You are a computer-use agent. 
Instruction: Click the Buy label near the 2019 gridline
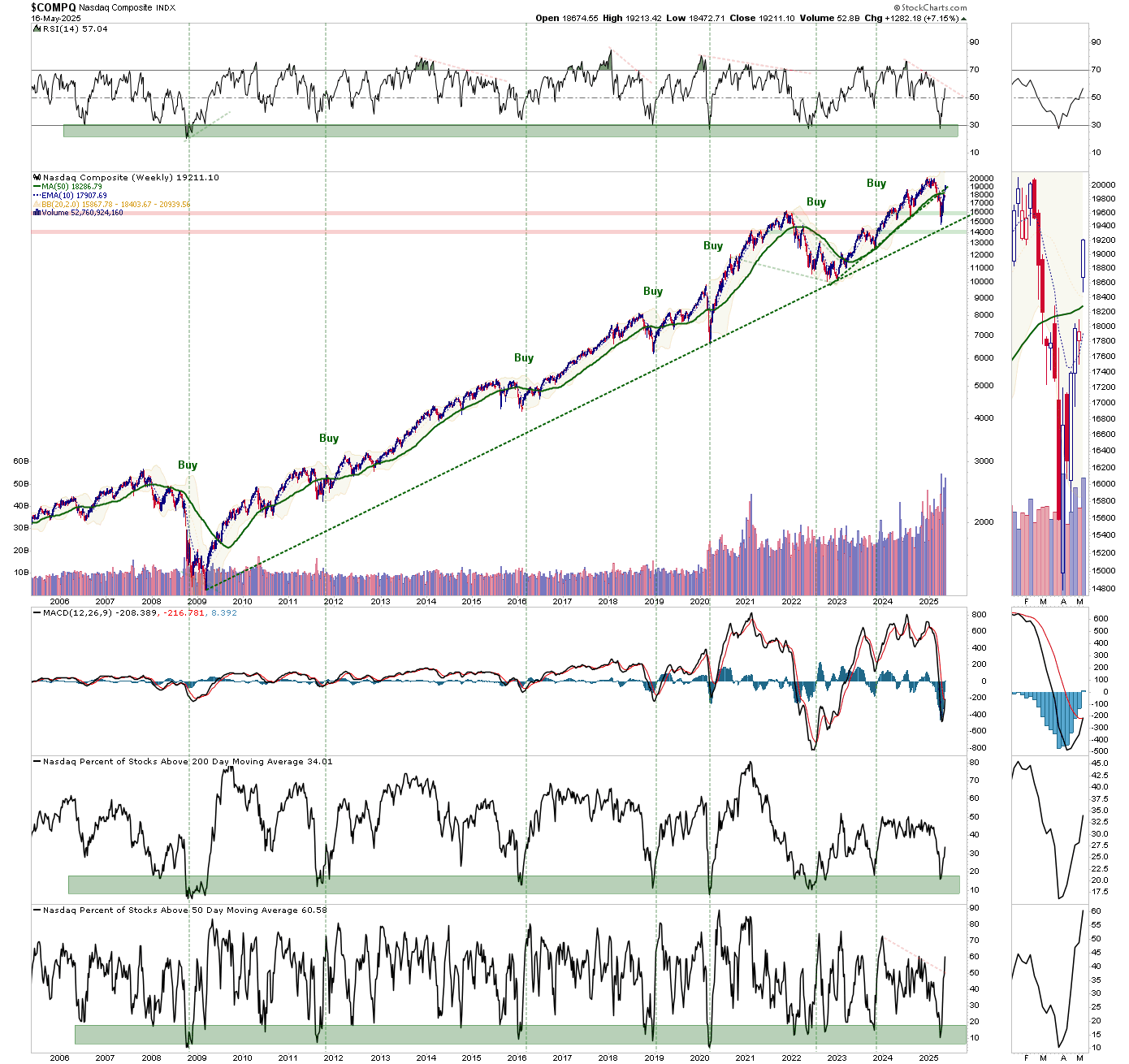tap(653, 292)
